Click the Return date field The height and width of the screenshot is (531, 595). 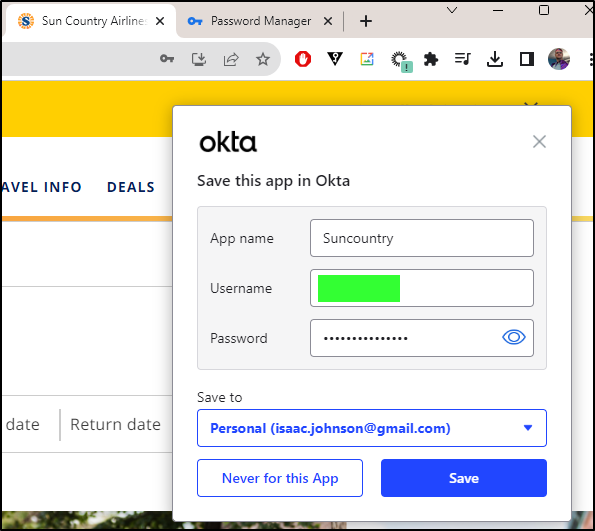click(115, 424)
